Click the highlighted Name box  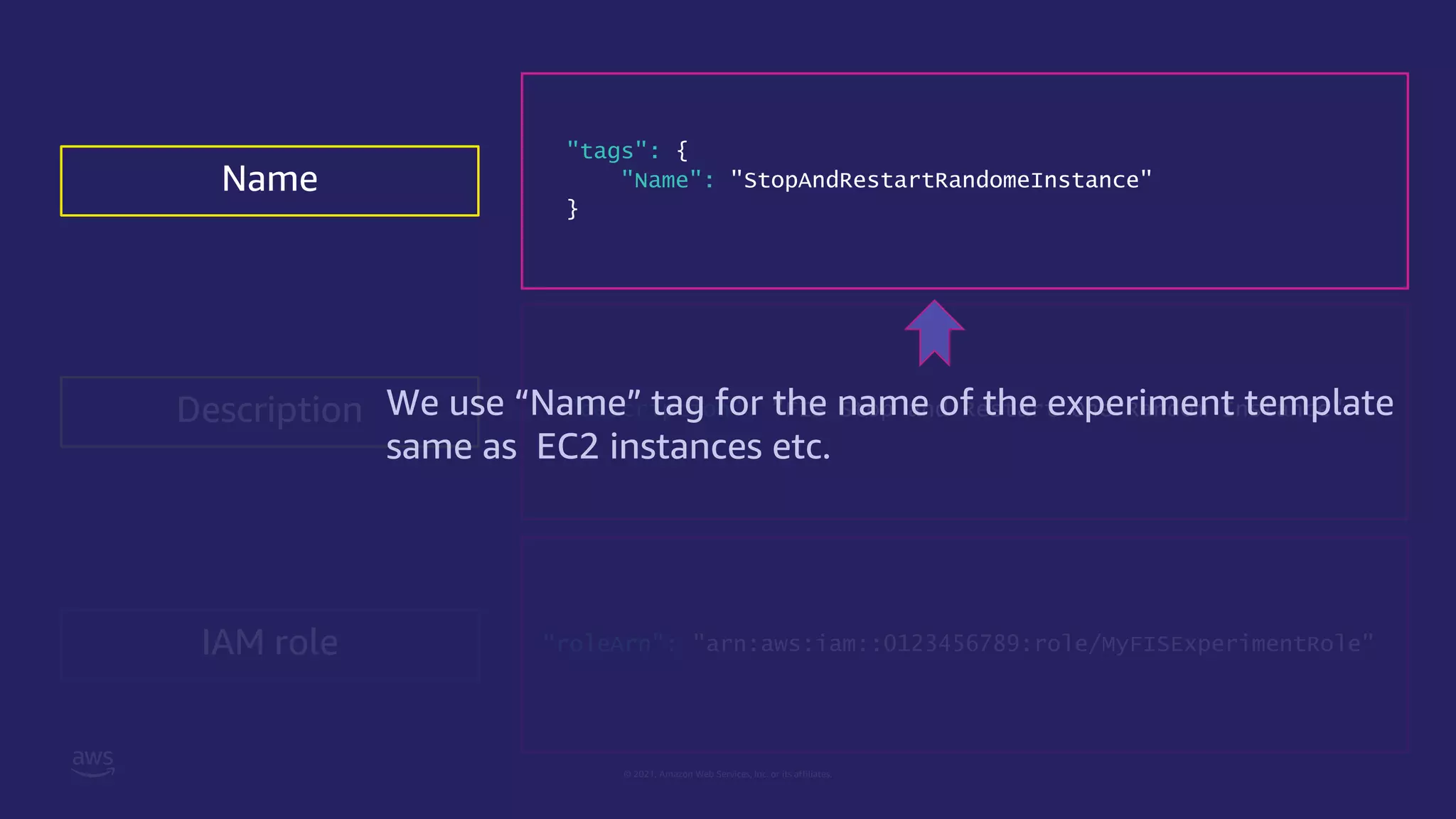pos(269,181)
